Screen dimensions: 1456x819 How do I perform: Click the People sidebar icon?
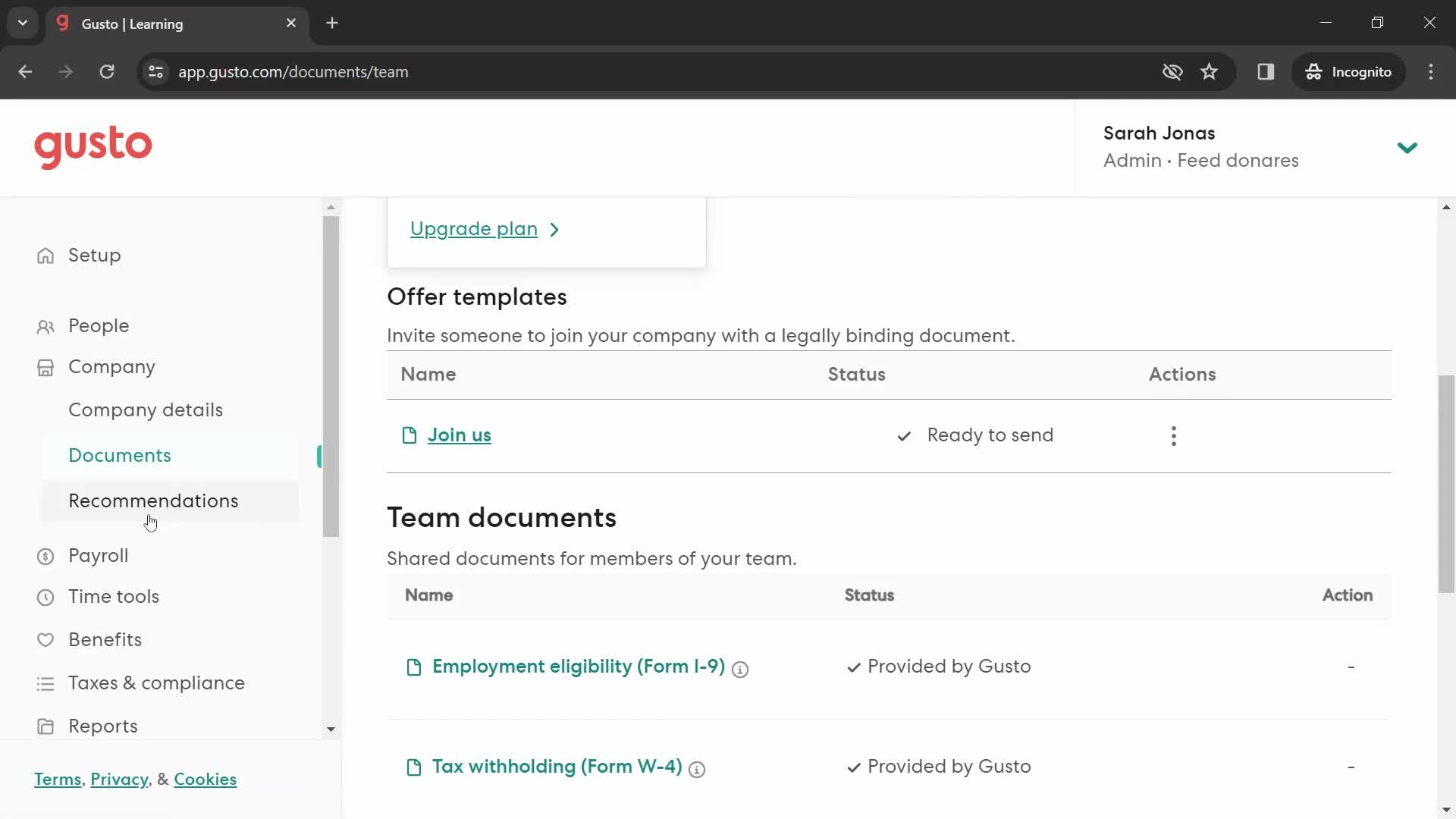click(46, 326)
